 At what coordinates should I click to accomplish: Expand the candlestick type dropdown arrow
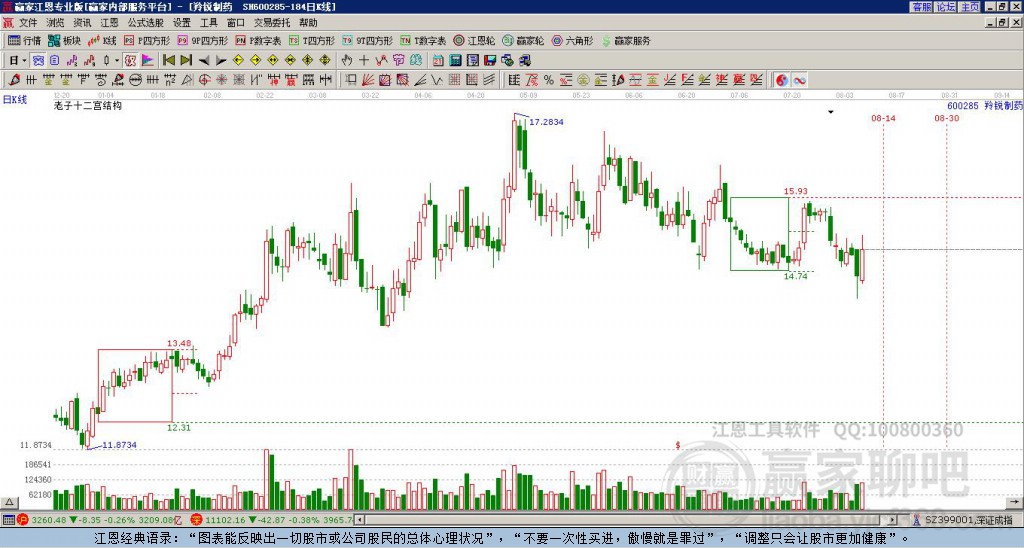click(x=116, y=61)
